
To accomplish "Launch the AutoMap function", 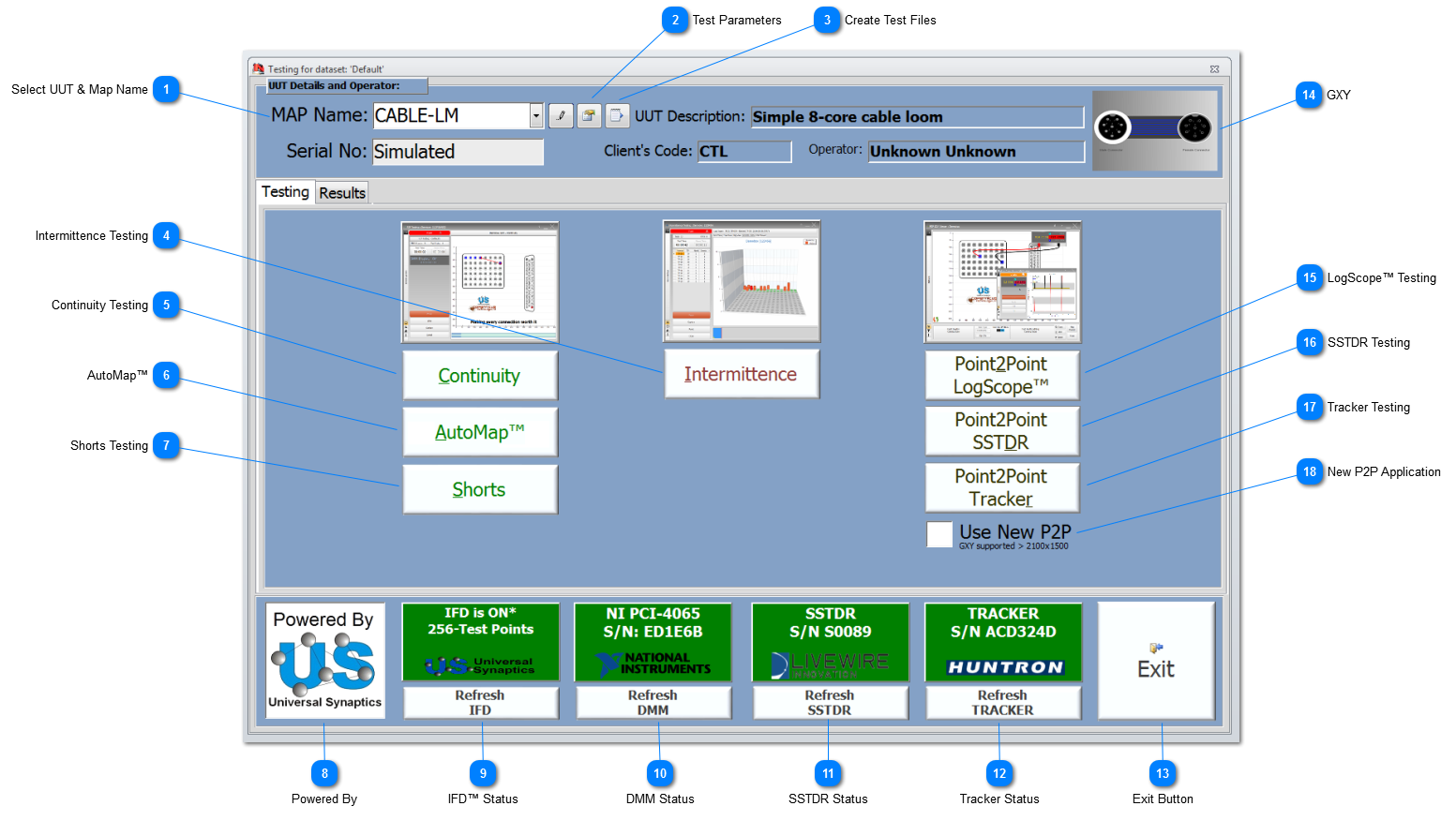I will click(x=480, y=432).
